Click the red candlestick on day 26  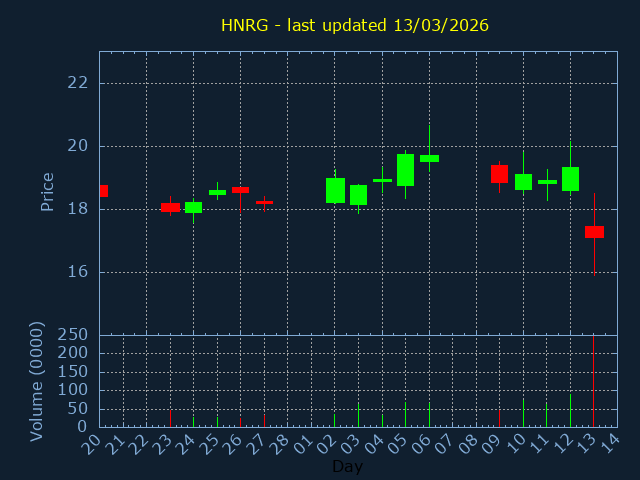click(240, 189)
